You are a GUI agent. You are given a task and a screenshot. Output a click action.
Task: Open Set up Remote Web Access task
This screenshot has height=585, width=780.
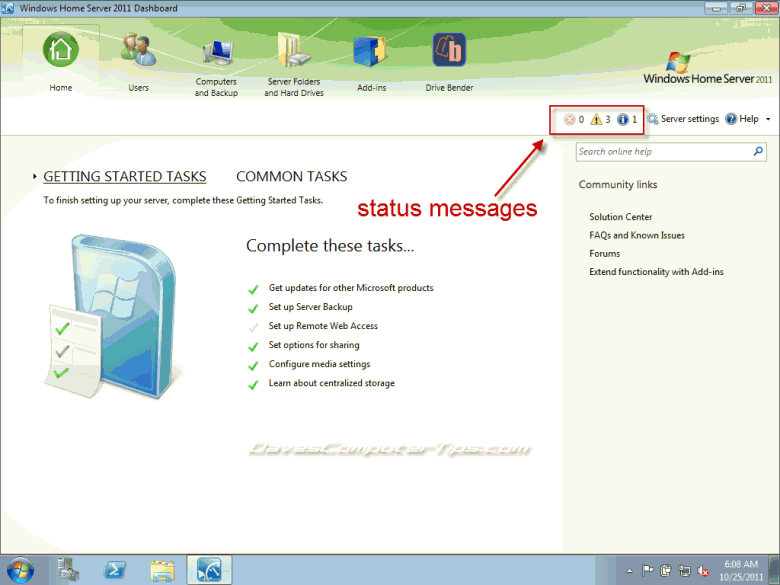[x=323, y=326]
